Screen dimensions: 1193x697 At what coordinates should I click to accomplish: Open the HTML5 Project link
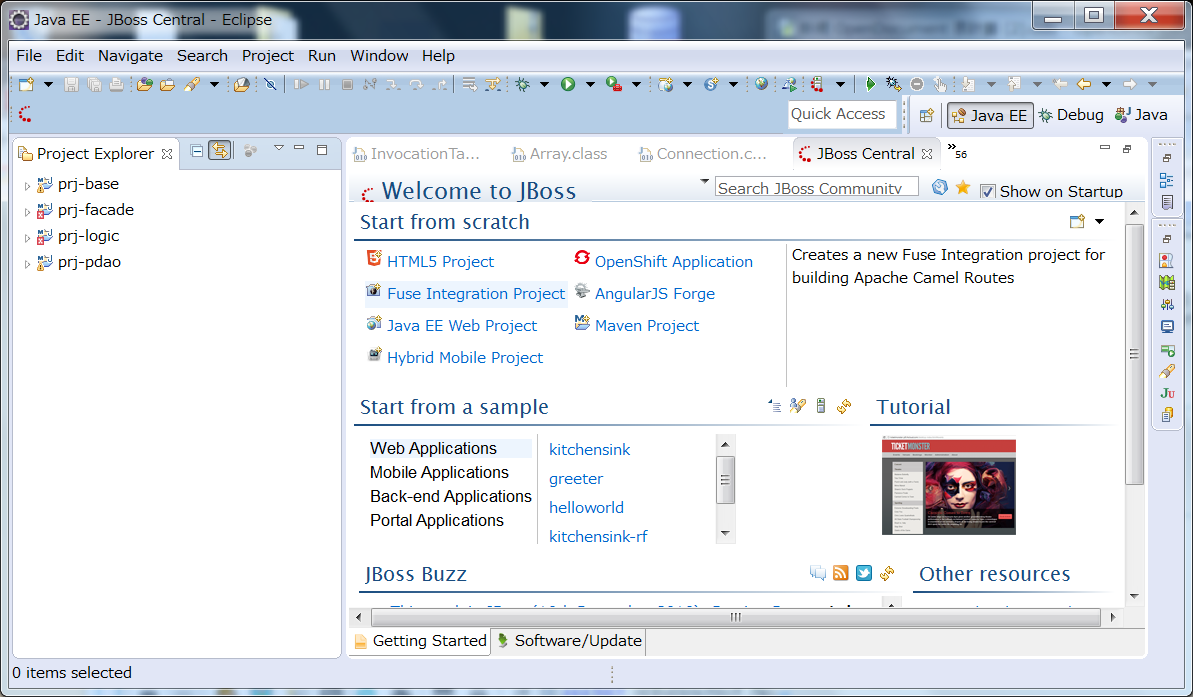(441, 262)
